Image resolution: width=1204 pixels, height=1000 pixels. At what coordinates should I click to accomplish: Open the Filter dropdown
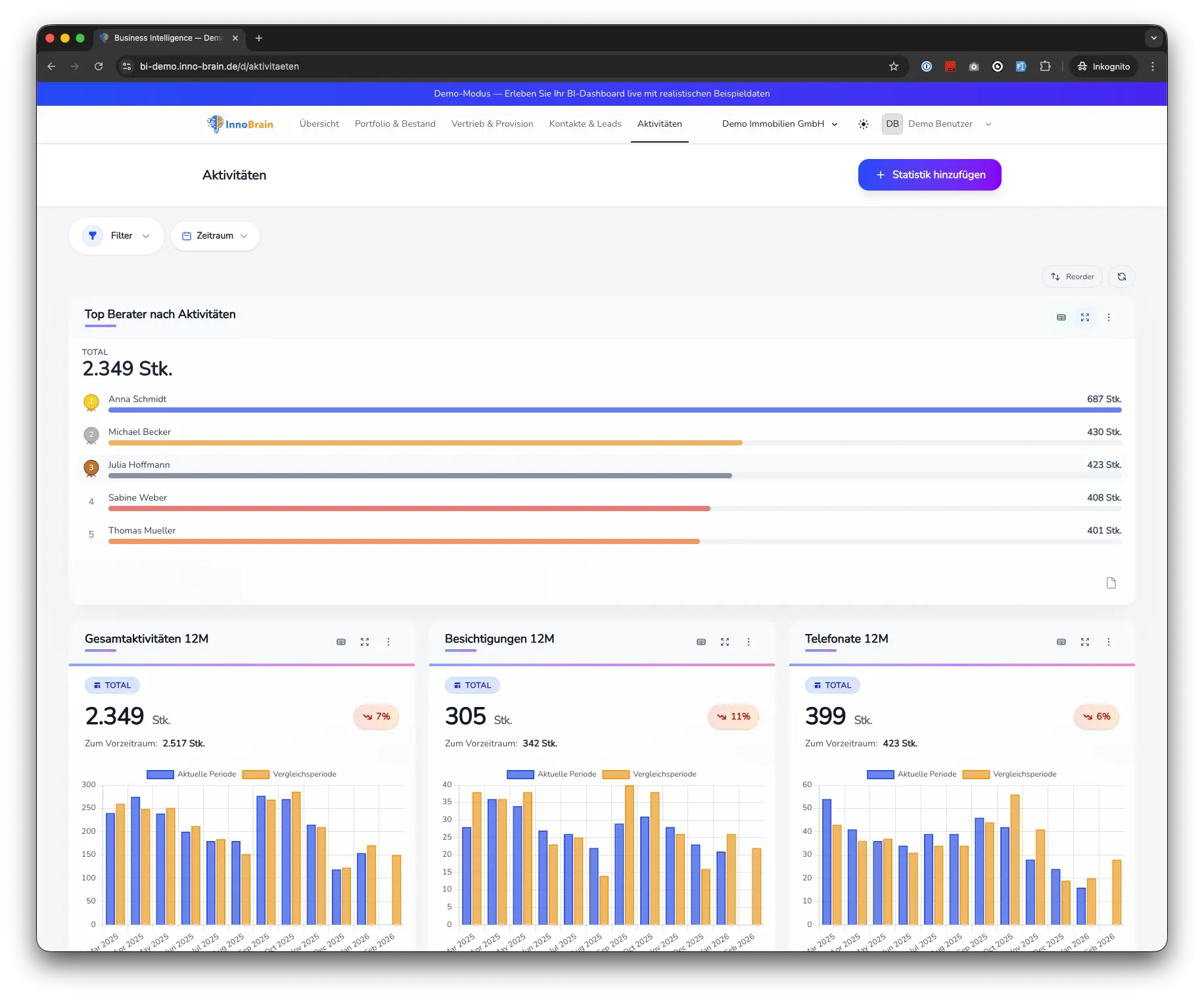[x=116, y=236]
